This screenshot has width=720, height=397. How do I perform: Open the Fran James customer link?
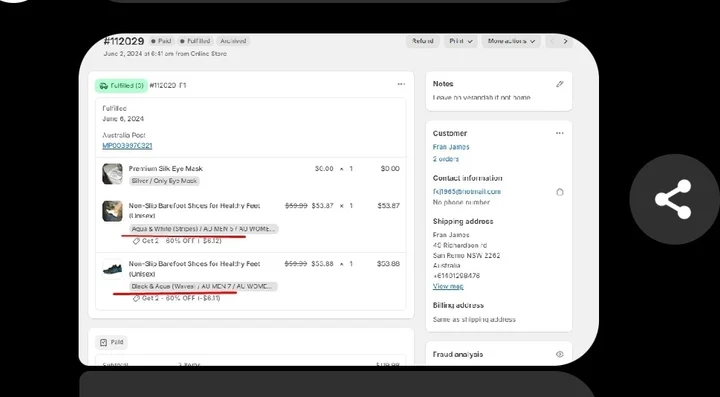tap(451, 147)
